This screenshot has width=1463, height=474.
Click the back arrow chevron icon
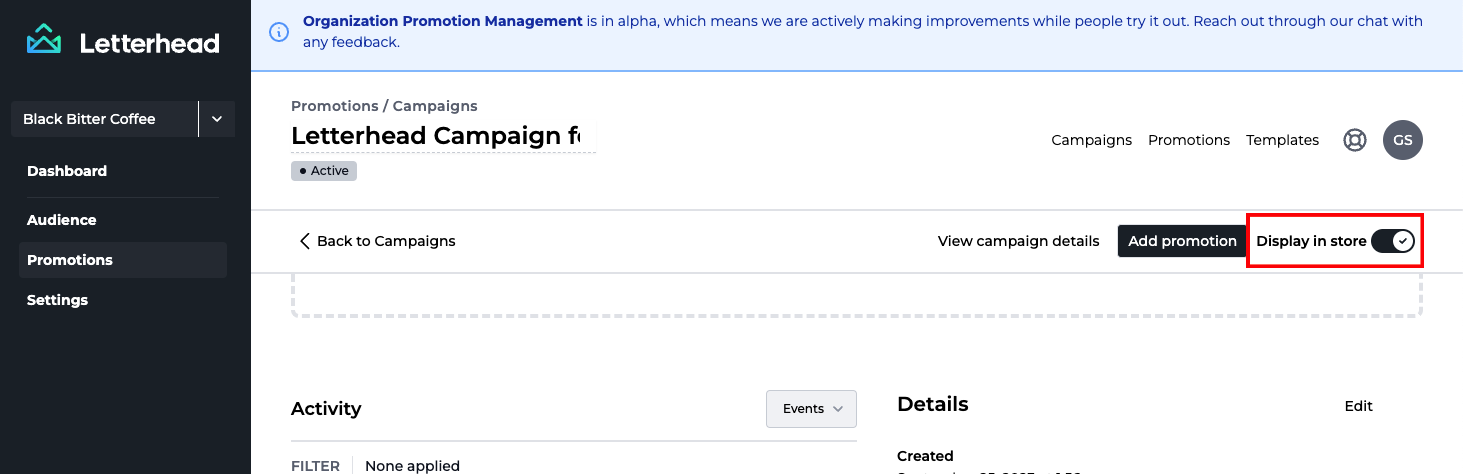(305, 241)
